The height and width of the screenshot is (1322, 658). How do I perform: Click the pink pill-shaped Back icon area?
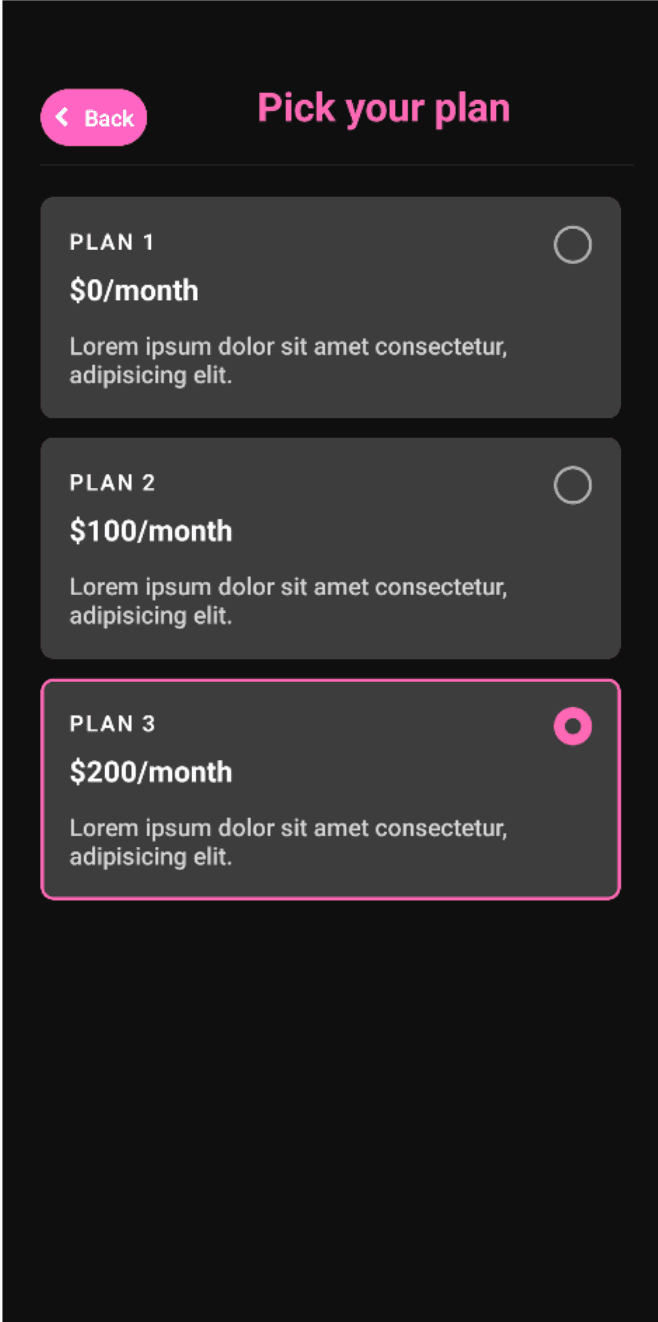(x=93, y=117)
